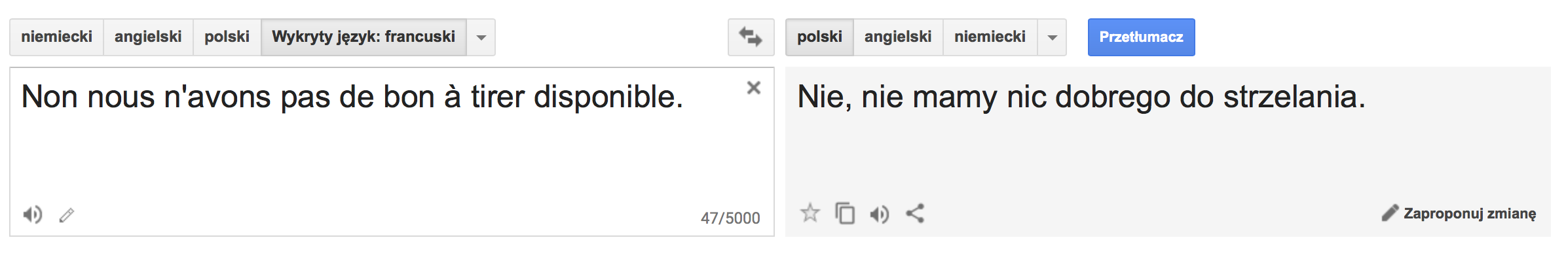Select angielski as target language

point(898,37)
